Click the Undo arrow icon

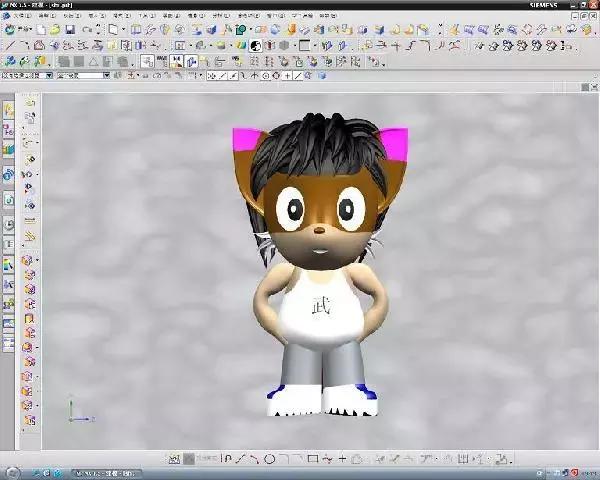click(86, 30)
